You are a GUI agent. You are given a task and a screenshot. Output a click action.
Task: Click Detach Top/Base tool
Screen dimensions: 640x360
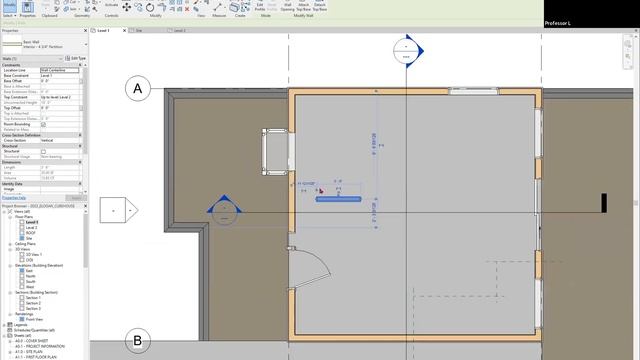320,6
